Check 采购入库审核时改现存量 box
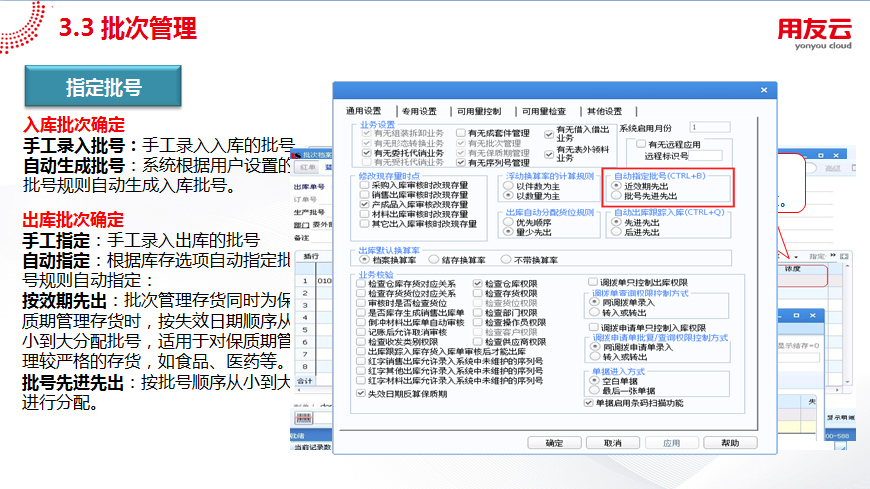870x489 pixels. tap(365, 185)
